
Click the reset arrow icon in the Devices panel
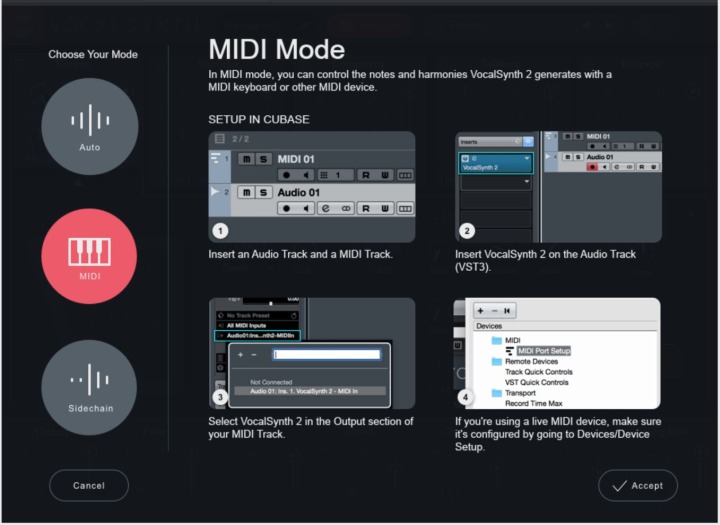507,311
